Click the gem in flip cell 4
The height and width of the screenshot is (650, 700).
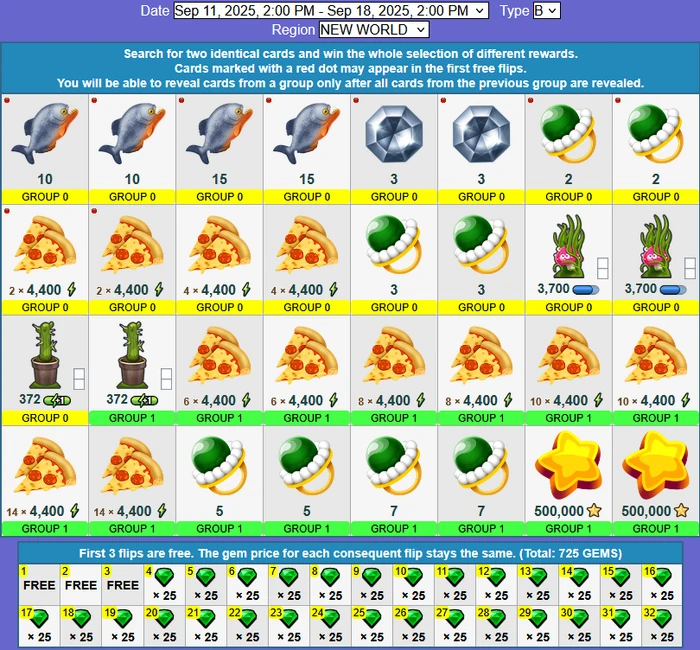click(x=164, y=578)
